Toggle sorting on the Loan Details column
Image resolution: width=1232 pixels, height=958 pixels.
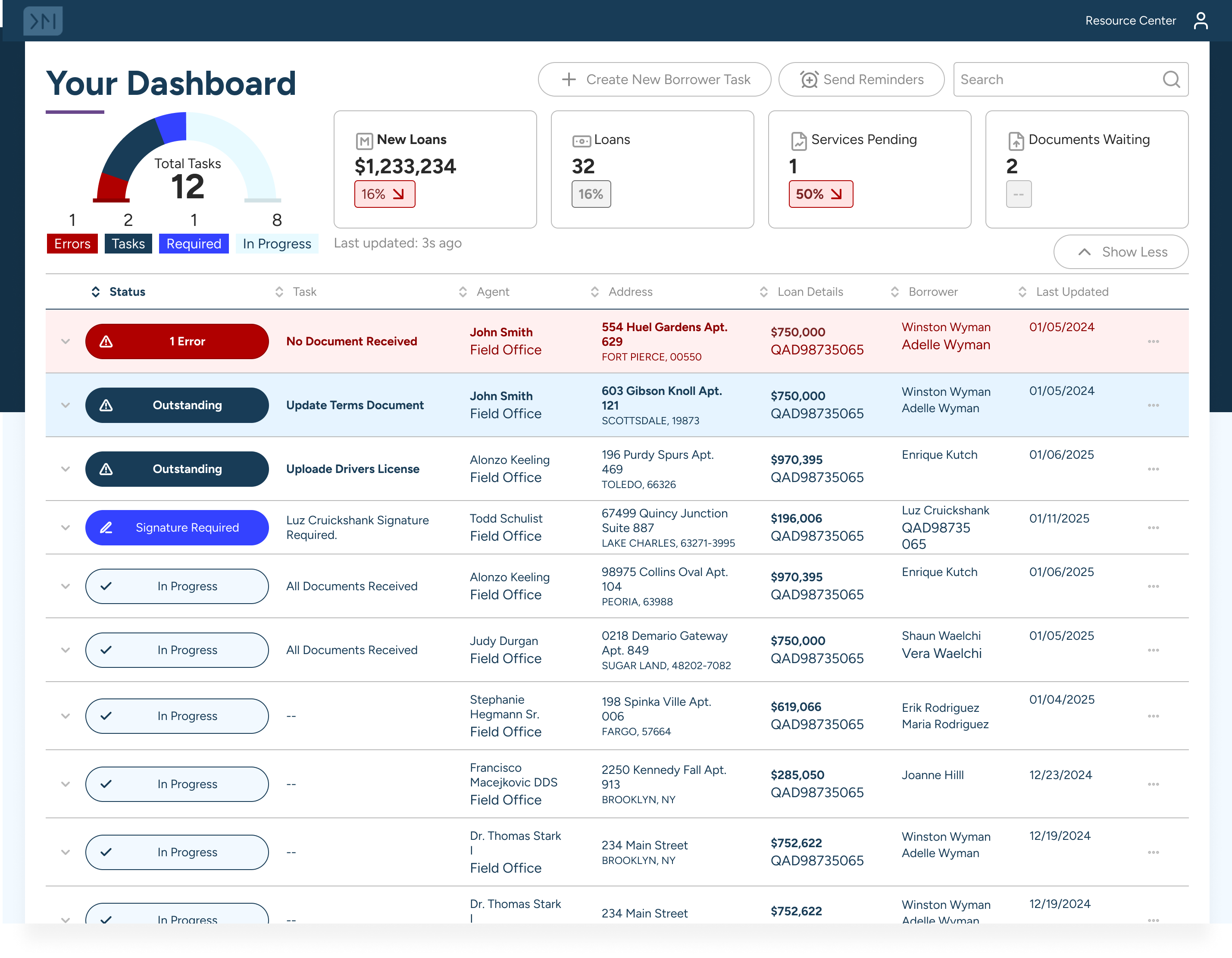point(764,292)
